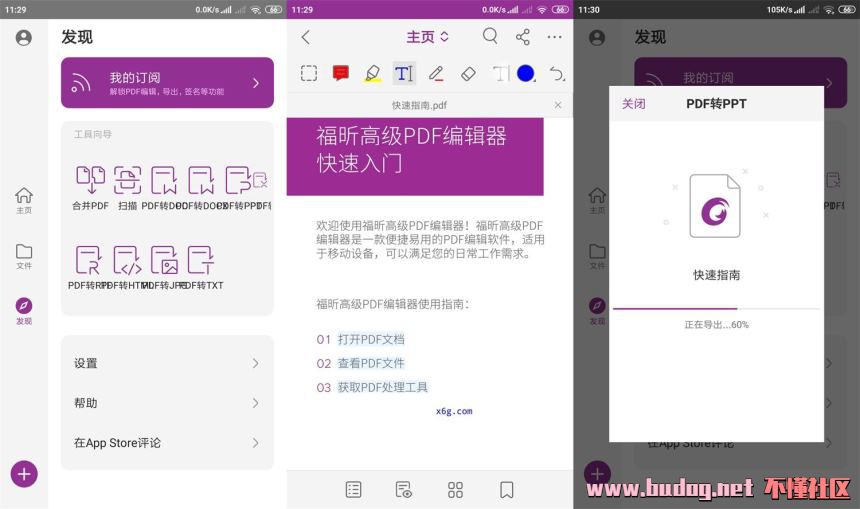The image size is (860, 509).
Task: Show page thumbnails grid at the bottom
Action: tap(456, 489)
